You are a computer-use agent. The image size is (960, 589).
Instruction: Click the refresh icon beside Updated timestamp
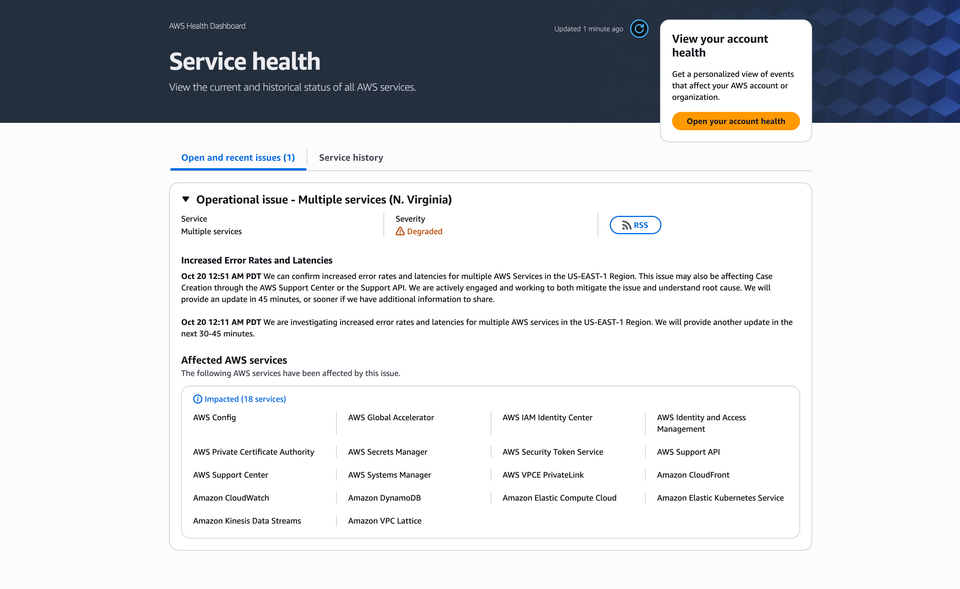tap(639, 29)
